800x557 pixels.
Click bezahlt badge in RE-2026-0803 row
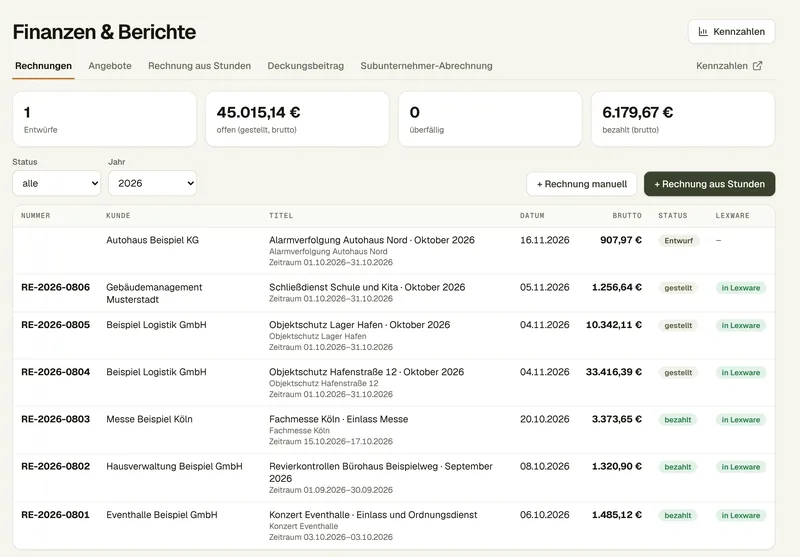[x=678, y=420]
